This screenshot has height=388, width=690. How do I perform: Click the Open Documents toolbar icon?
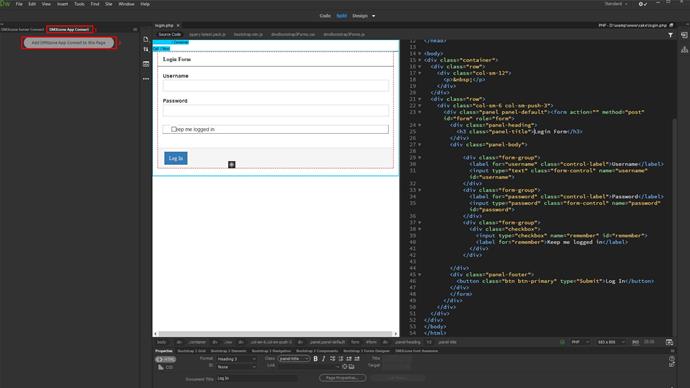pyautogui.click(x=146, y=39)
